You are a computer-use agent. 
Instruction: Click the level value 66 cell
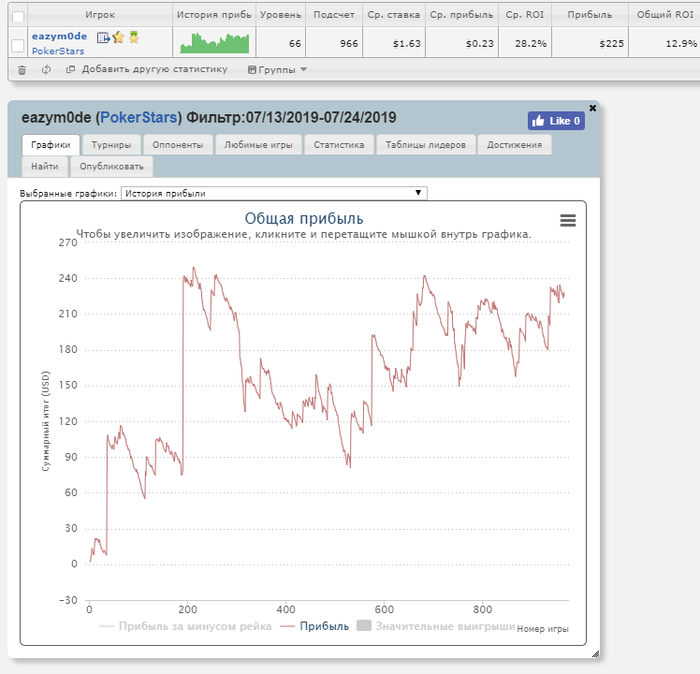tap(280, 43)
